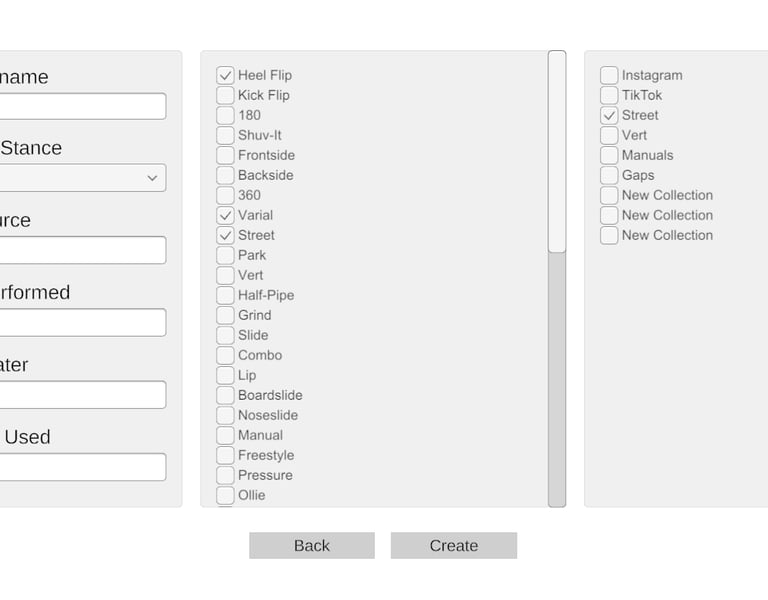Enable the Gaps collection checkbox
Viewport: 768px width, 600px height.
point(609,175)
